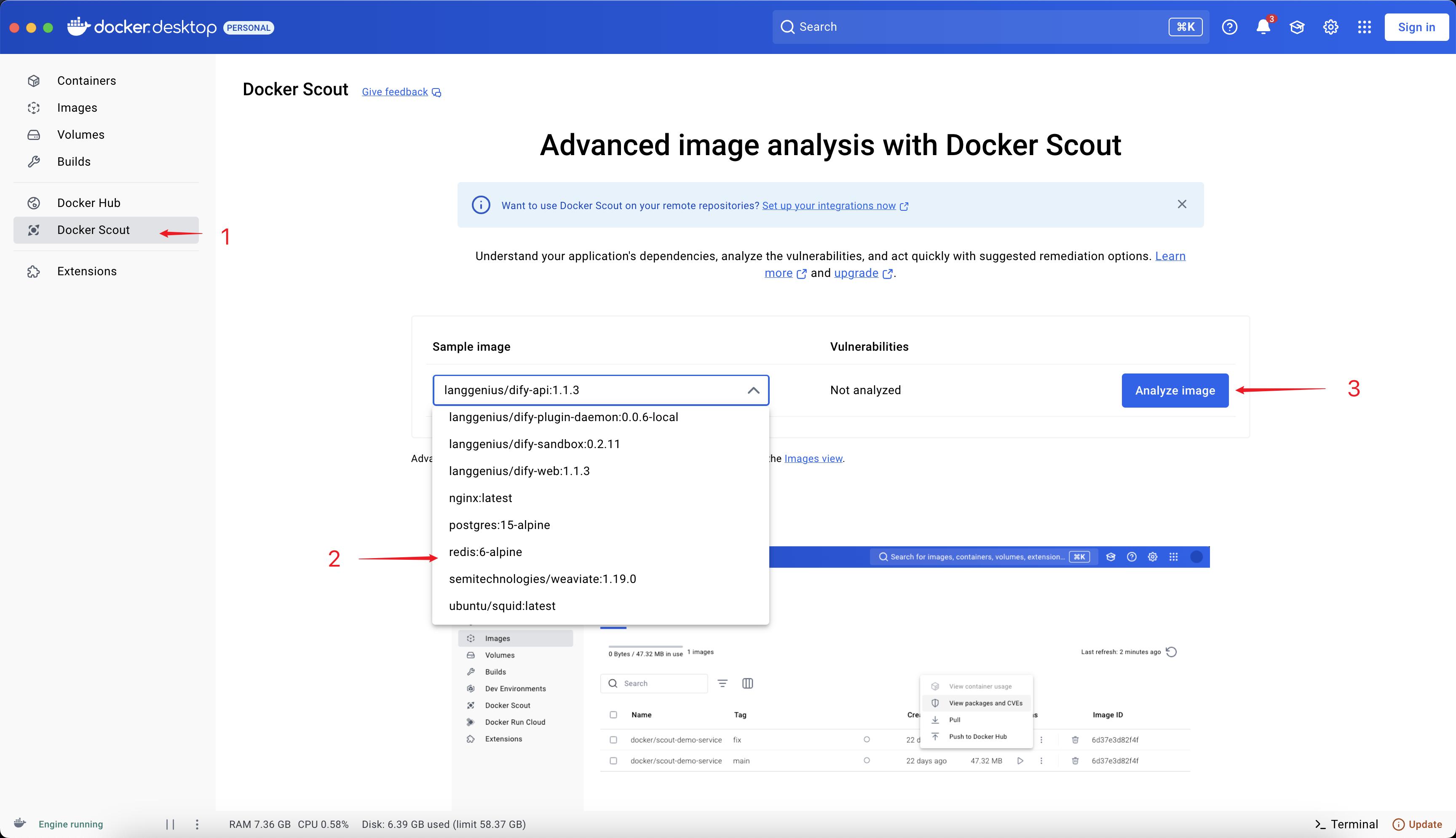
Task: Click the Extensions puzzle icon
Action: tap(34, 271)
